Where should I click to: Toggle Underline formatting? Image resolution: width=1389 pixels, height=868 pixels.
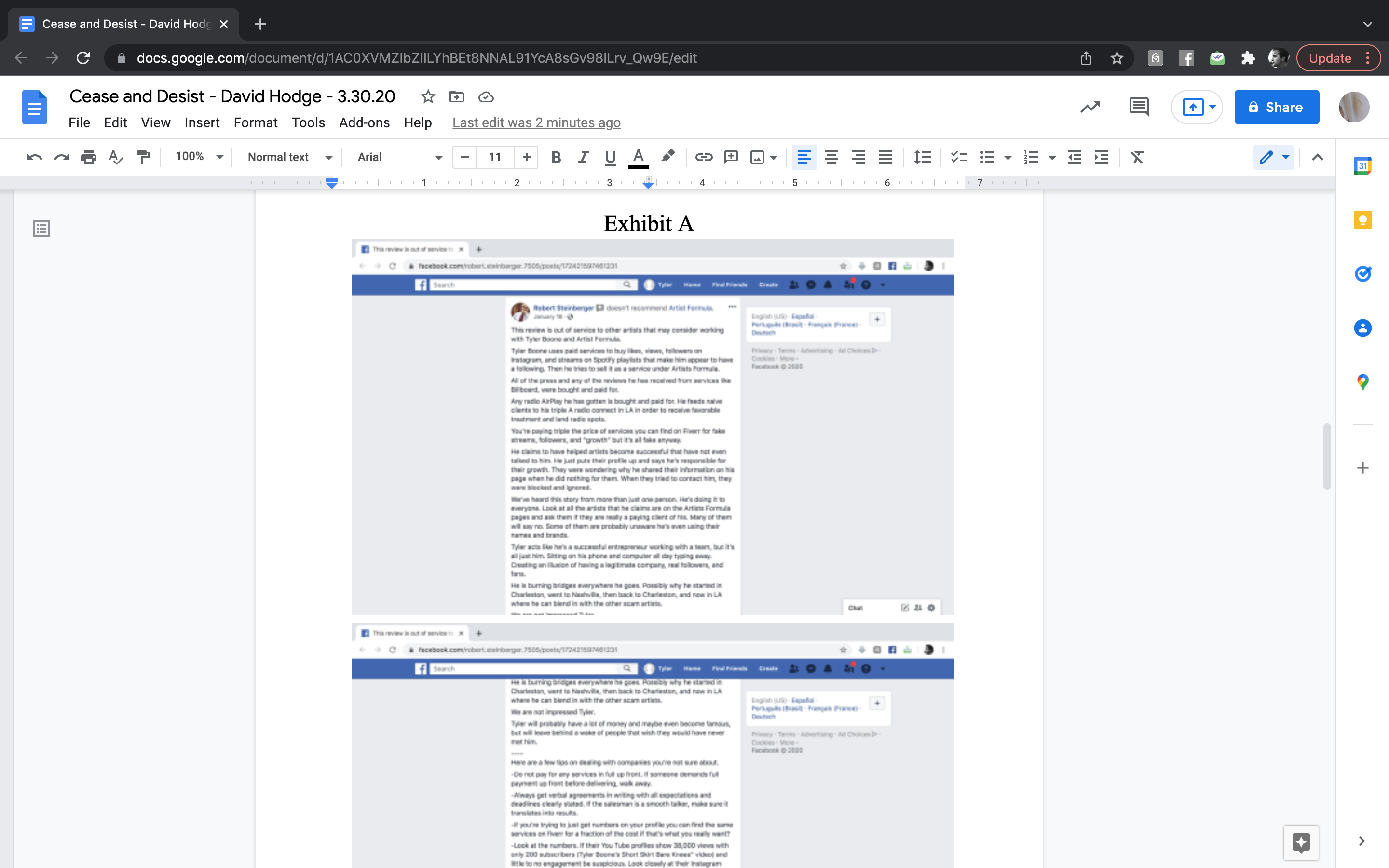(x=610, y=157)
